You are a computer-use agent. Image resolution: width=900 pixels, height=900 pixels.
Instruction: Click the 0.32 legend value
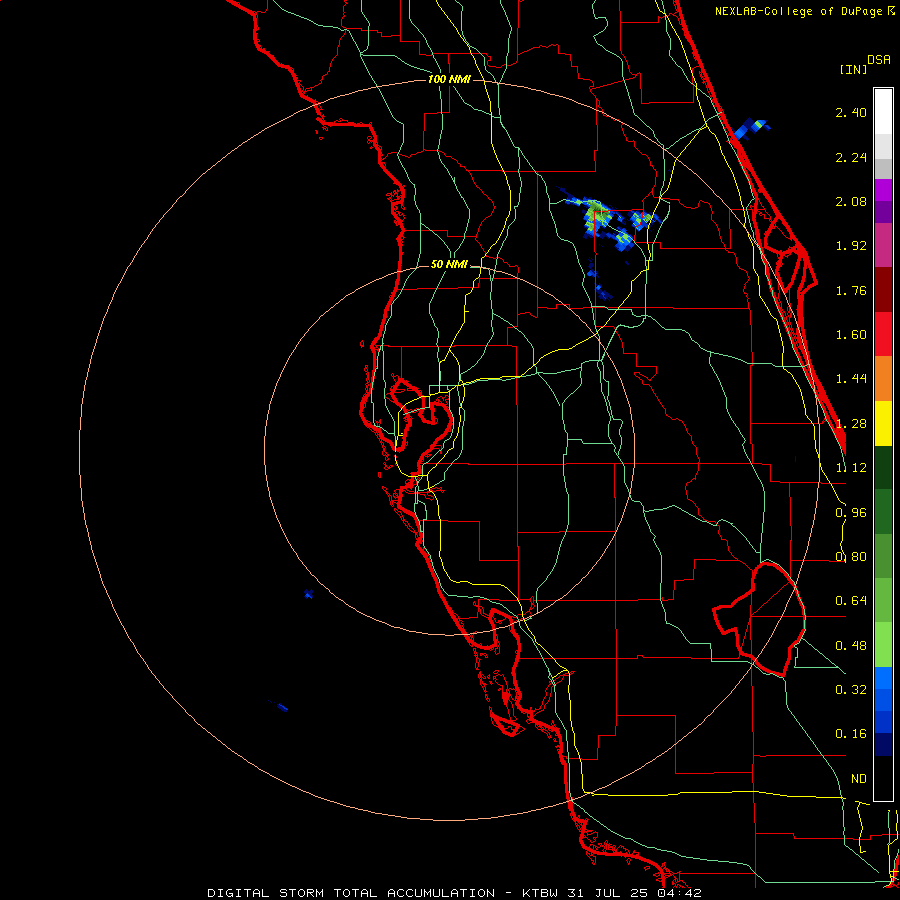click(851, 690)
